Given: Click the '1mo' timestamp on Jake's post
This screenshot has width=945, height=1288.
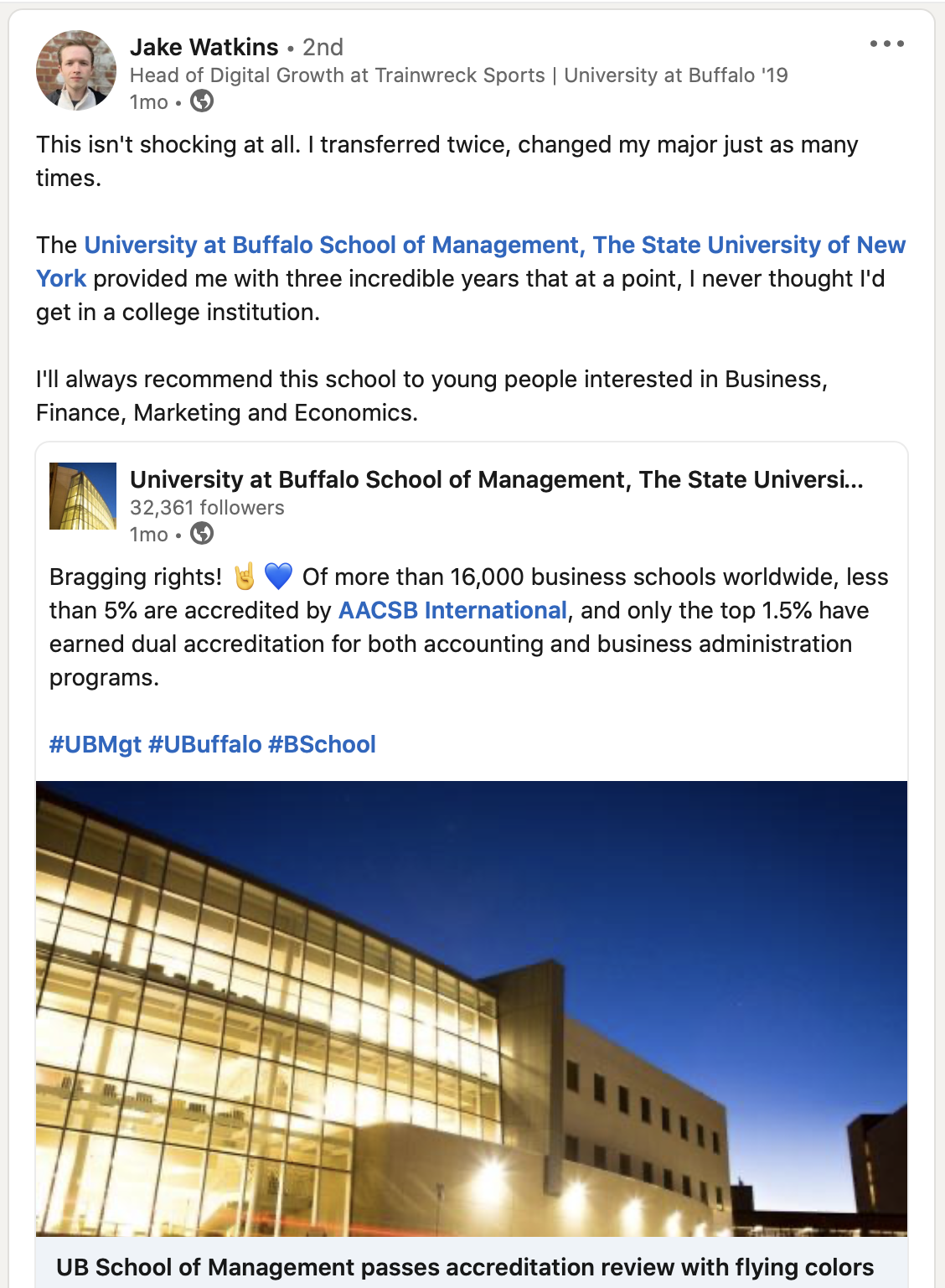Looking at the screenshot, I should [x=149, y=102].
